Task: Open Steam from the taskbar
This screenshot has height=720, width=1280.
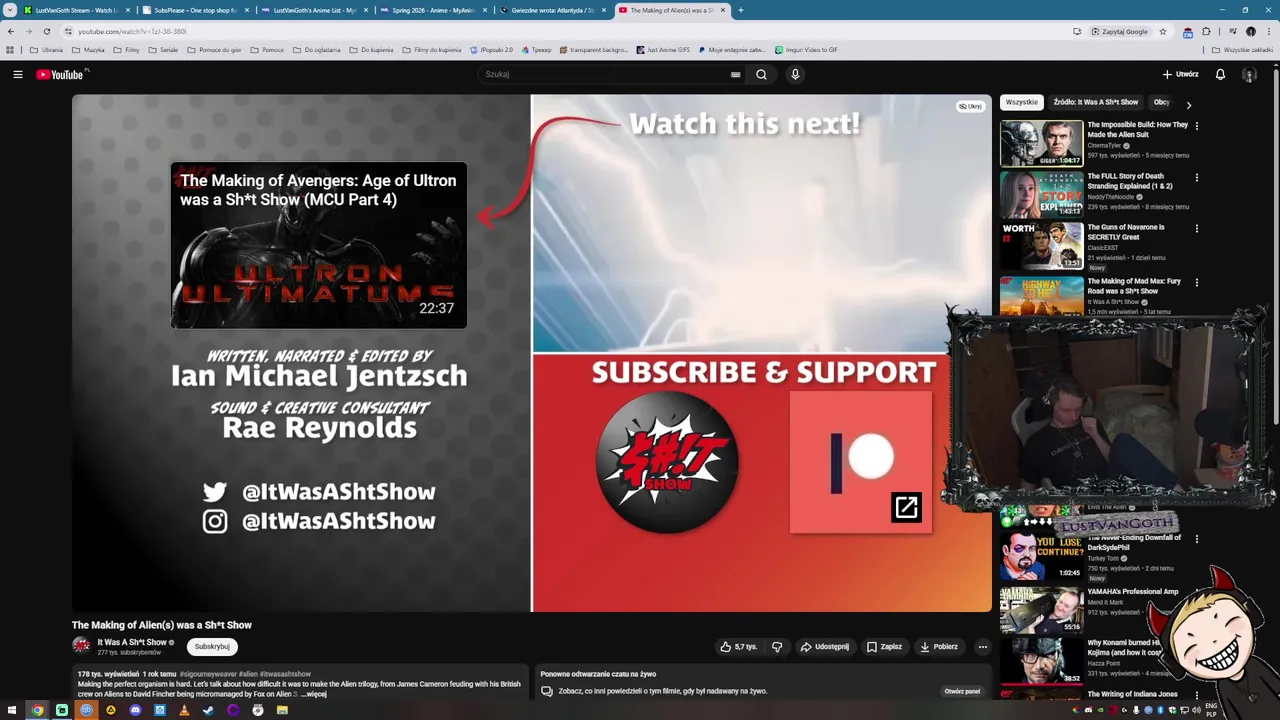Action: (x=208, y=710)
